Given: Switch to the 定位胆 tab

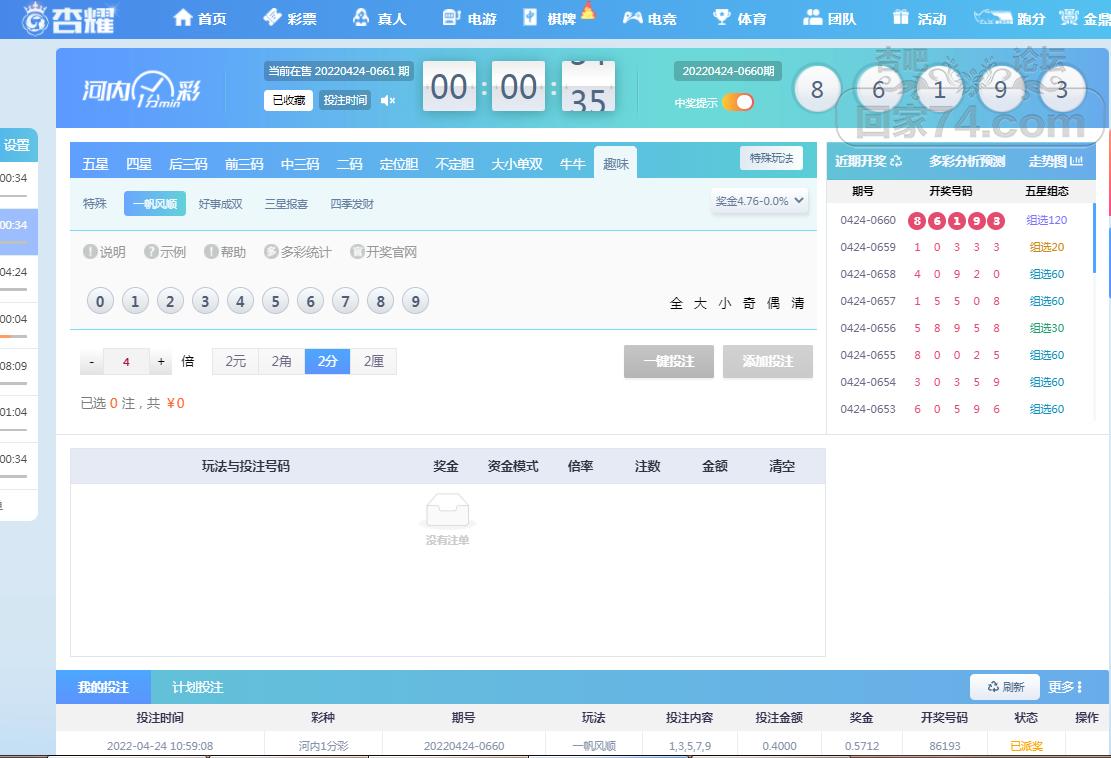Looking at the screenshot, I should pos(398,164).
